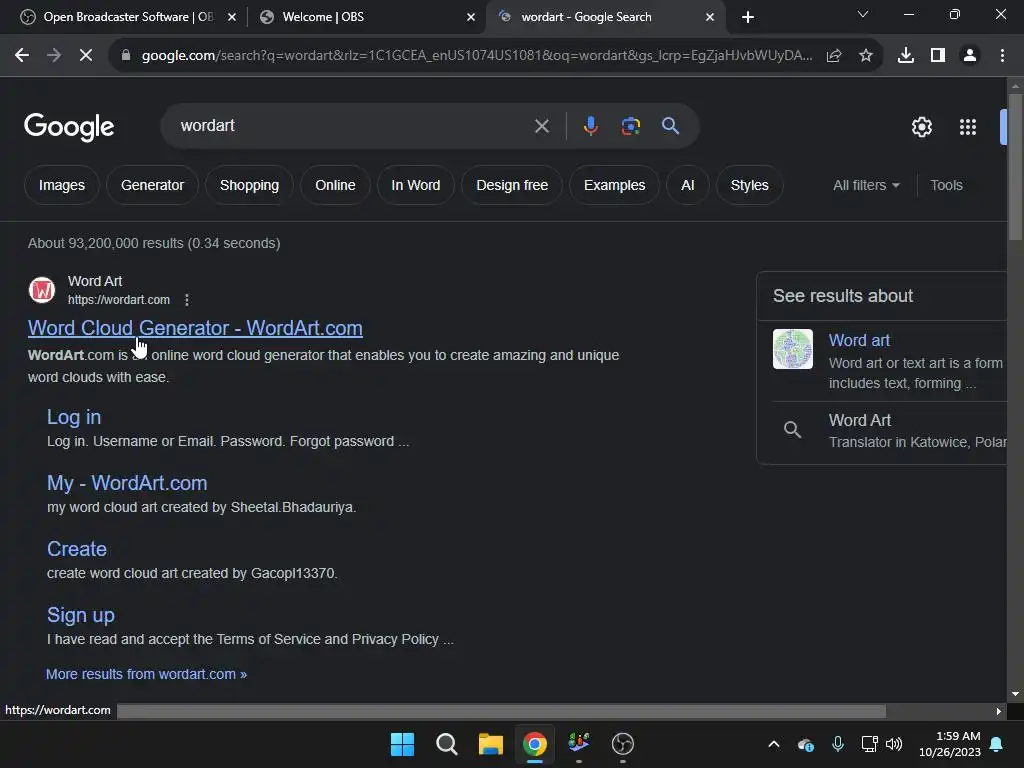Screen dimensions: 1024x768
Task: View site information lock icon
Action: (x=126, y=56)
